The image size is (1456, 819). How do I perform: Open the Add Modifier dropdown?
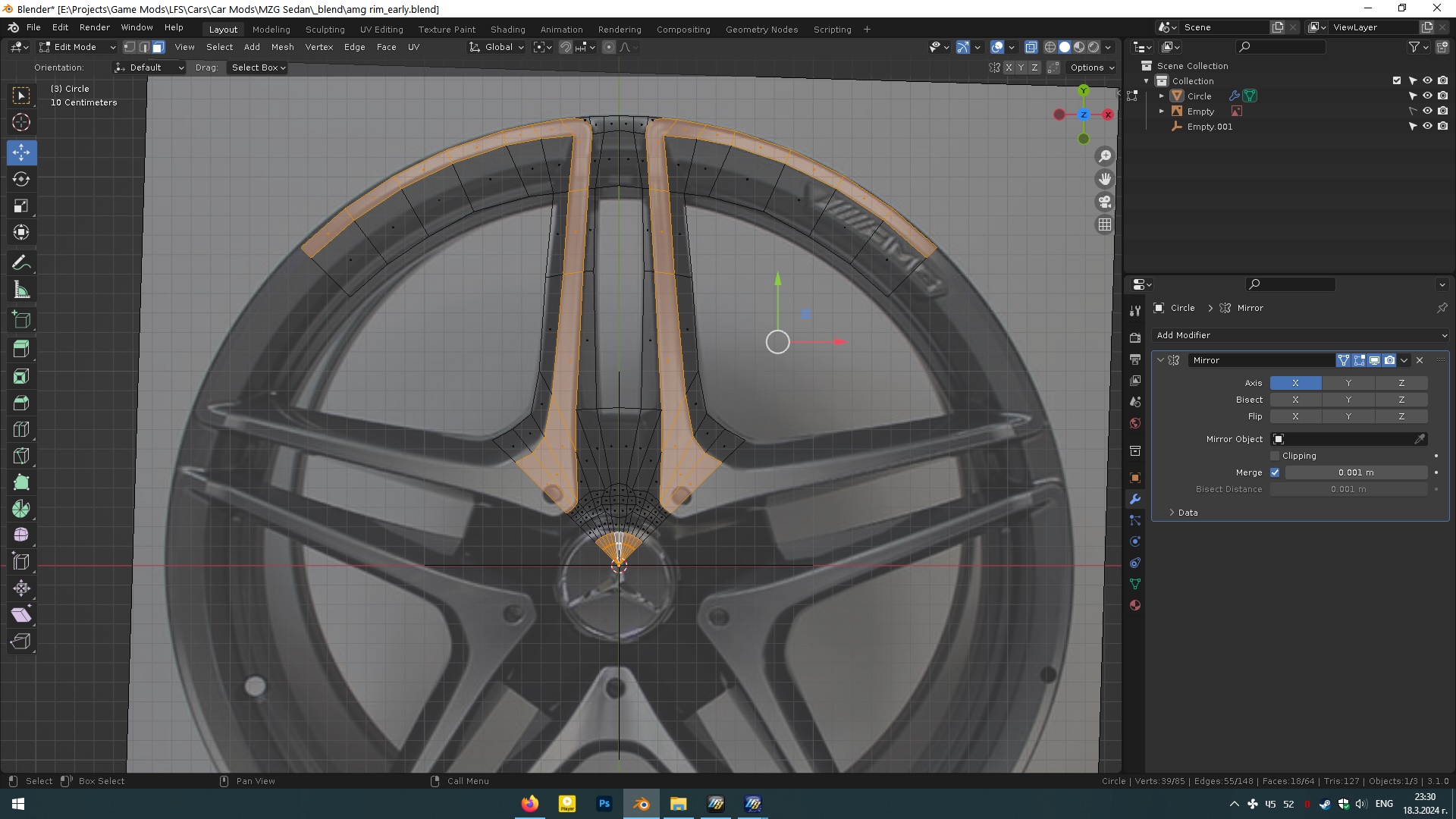pos(1300,335)
